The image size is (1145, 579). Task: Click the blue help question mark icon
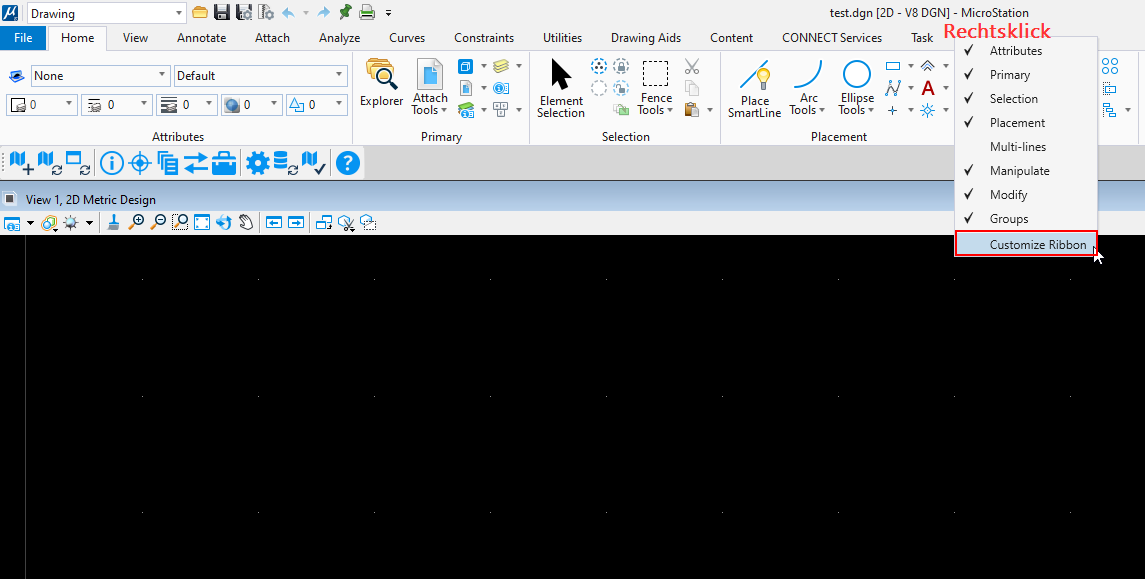tap(347, 163)
